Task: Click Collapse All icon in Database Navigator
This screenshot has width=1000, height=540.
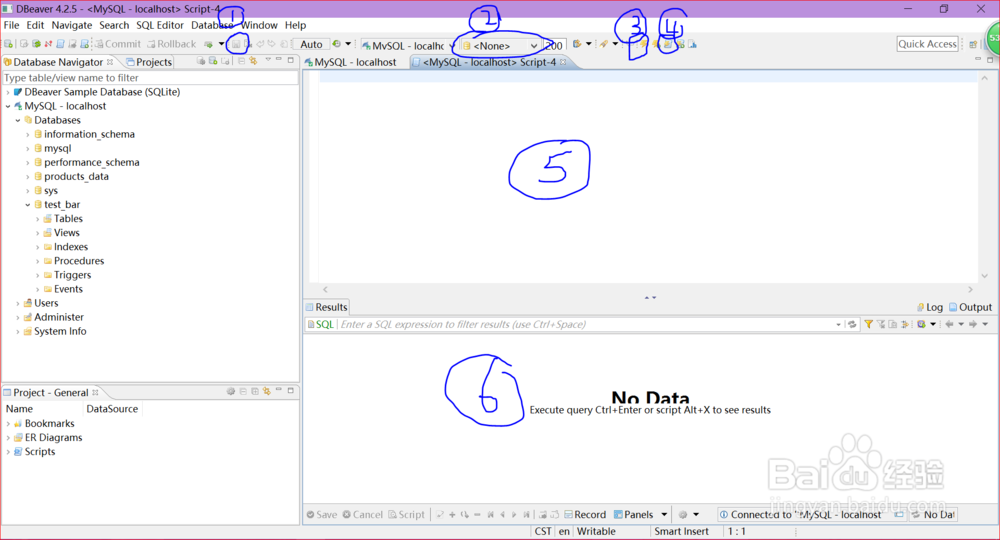Action: (x=241, y=61)
